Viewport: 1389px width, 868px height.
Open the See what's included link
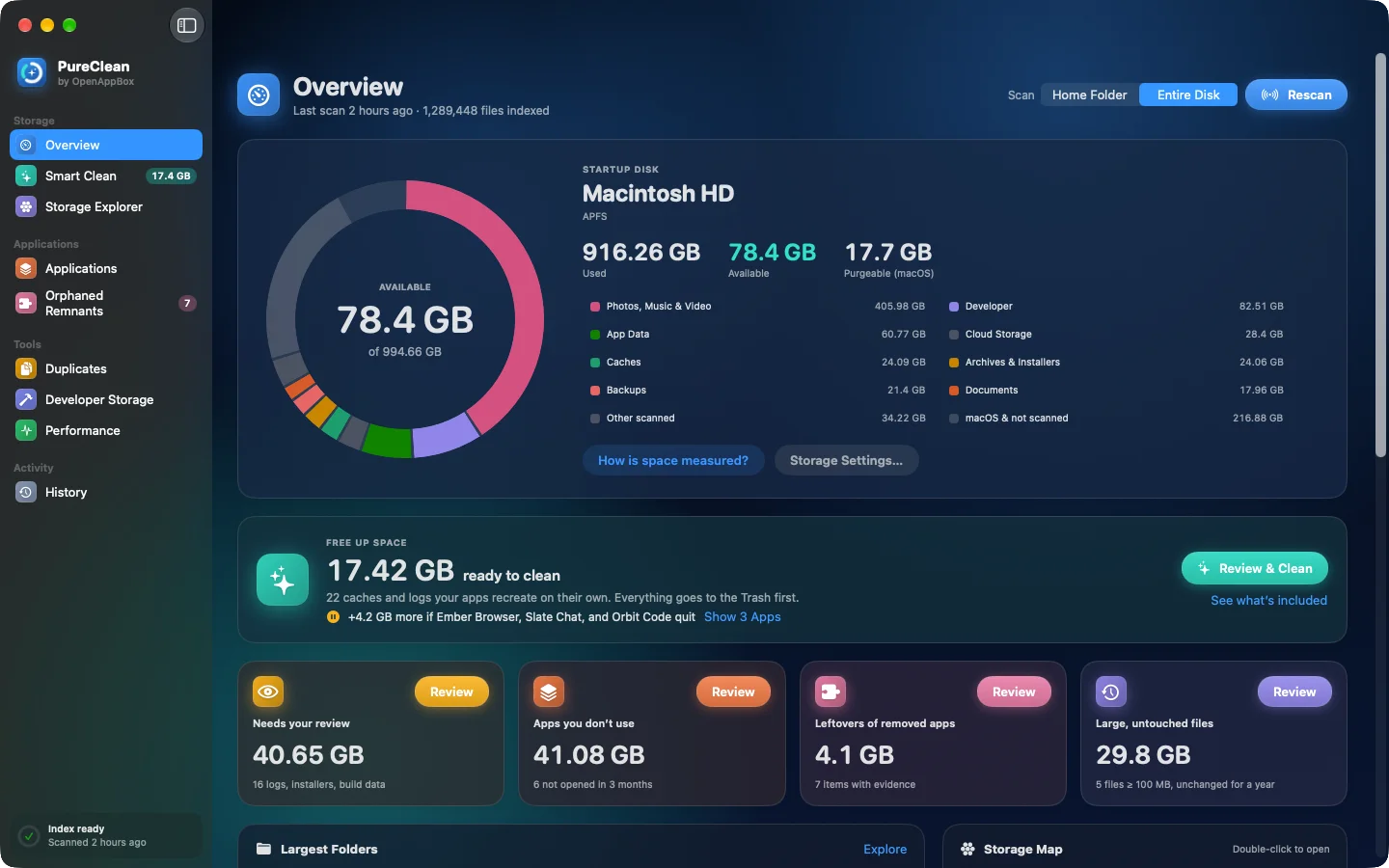[1268, 600]
